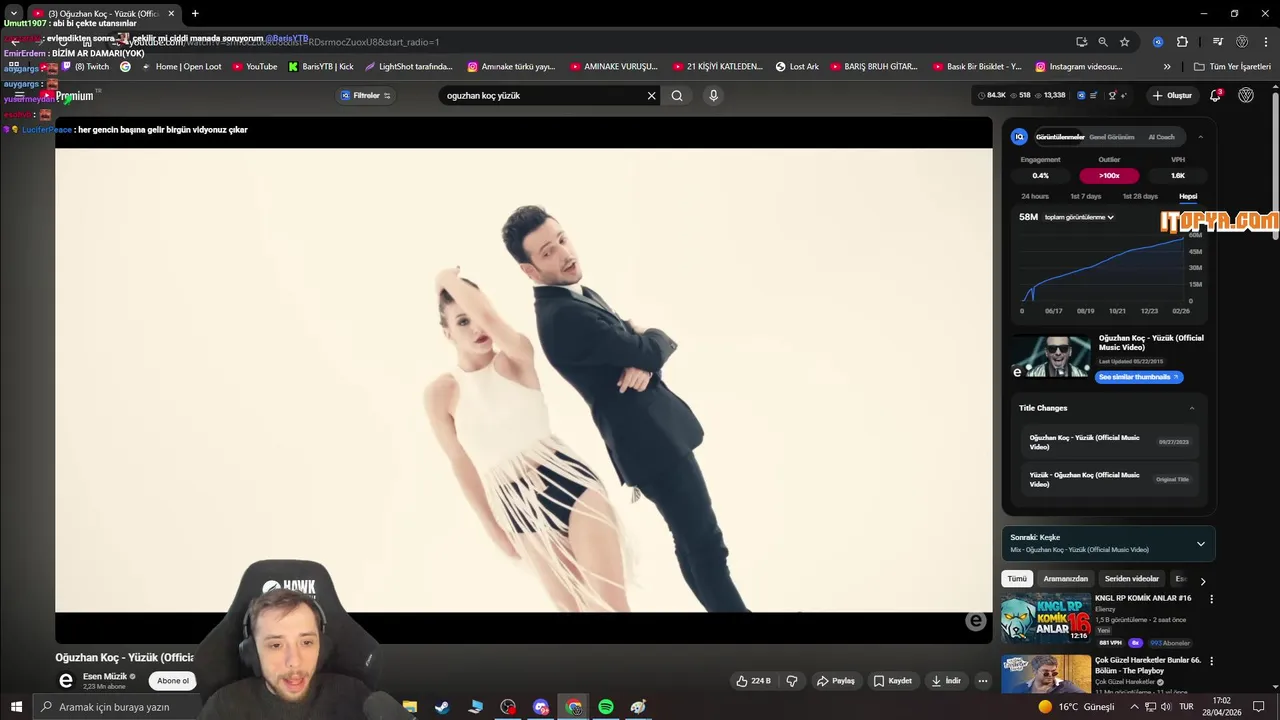This screenshot has width=1280, height=720.
Task: Select the 1st 7 days time range
Action: click(x=1086, y=197)
